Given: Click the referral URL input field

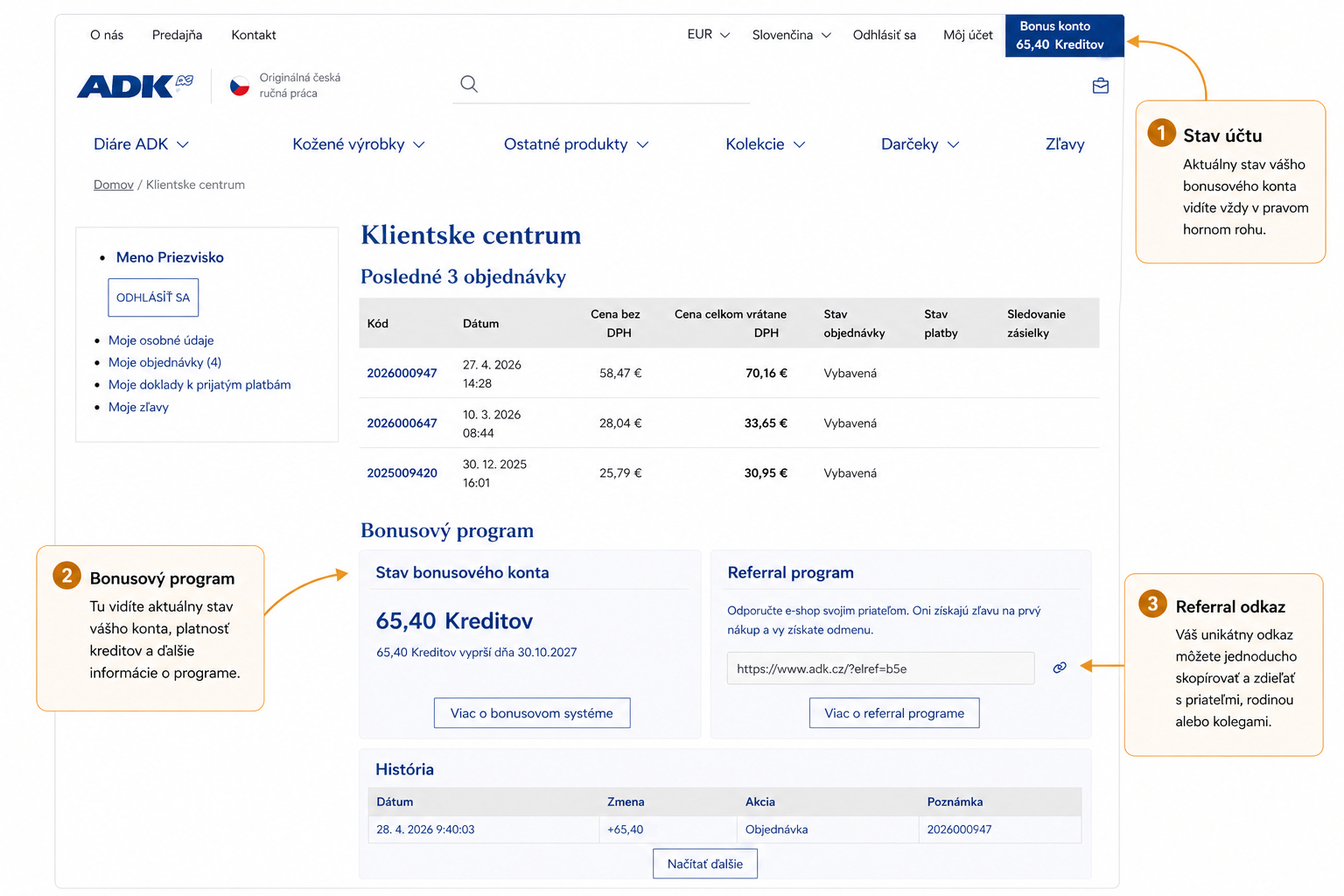Looking at the screenshot, I should 880,668.
